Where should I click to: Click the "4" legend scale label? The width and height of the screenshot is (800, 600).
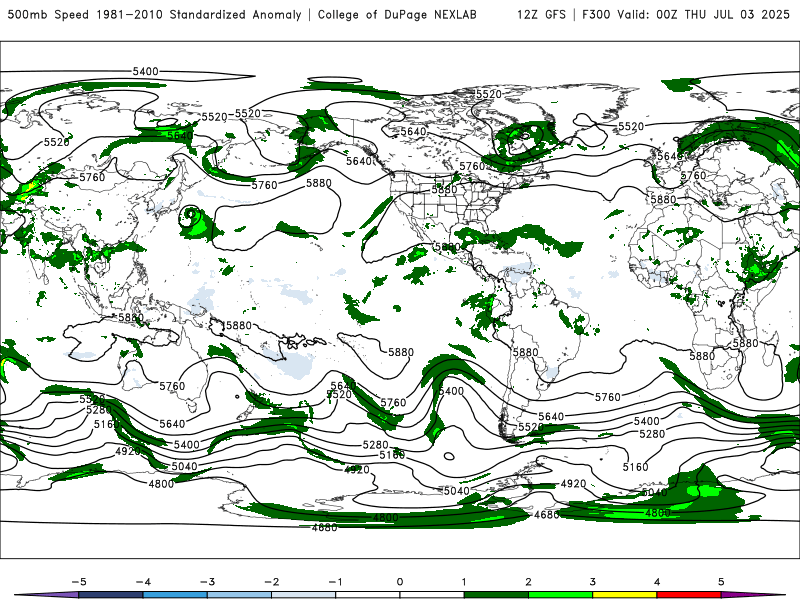click(x=657, y=582)
